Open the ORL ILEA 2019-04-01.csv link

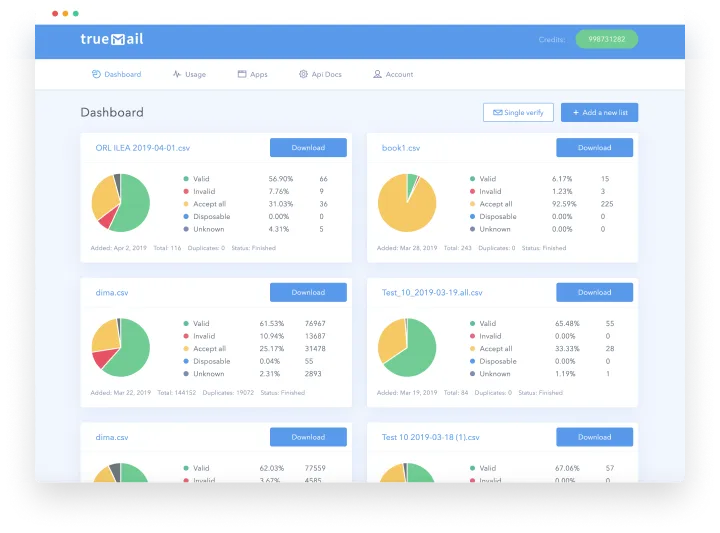(142, 148)
